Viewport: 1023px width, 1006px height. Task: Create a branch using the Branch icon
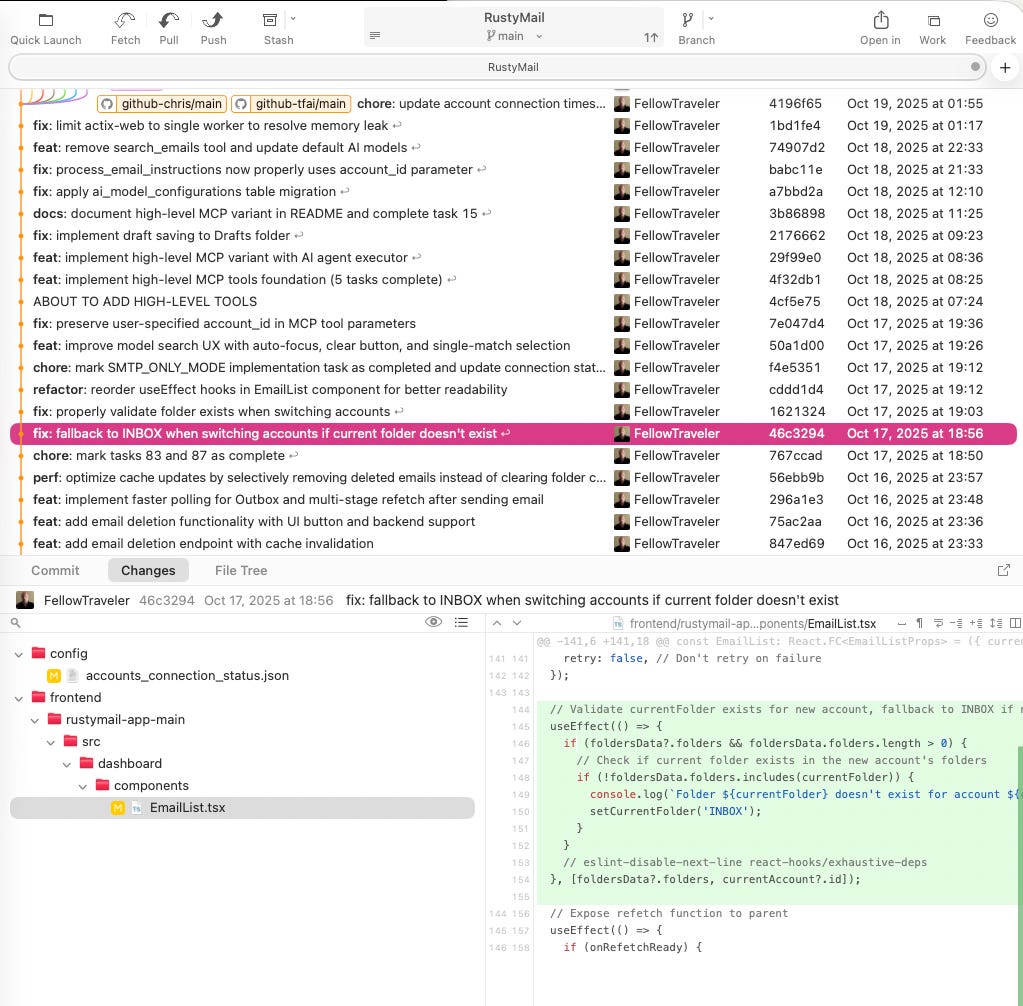688,20
